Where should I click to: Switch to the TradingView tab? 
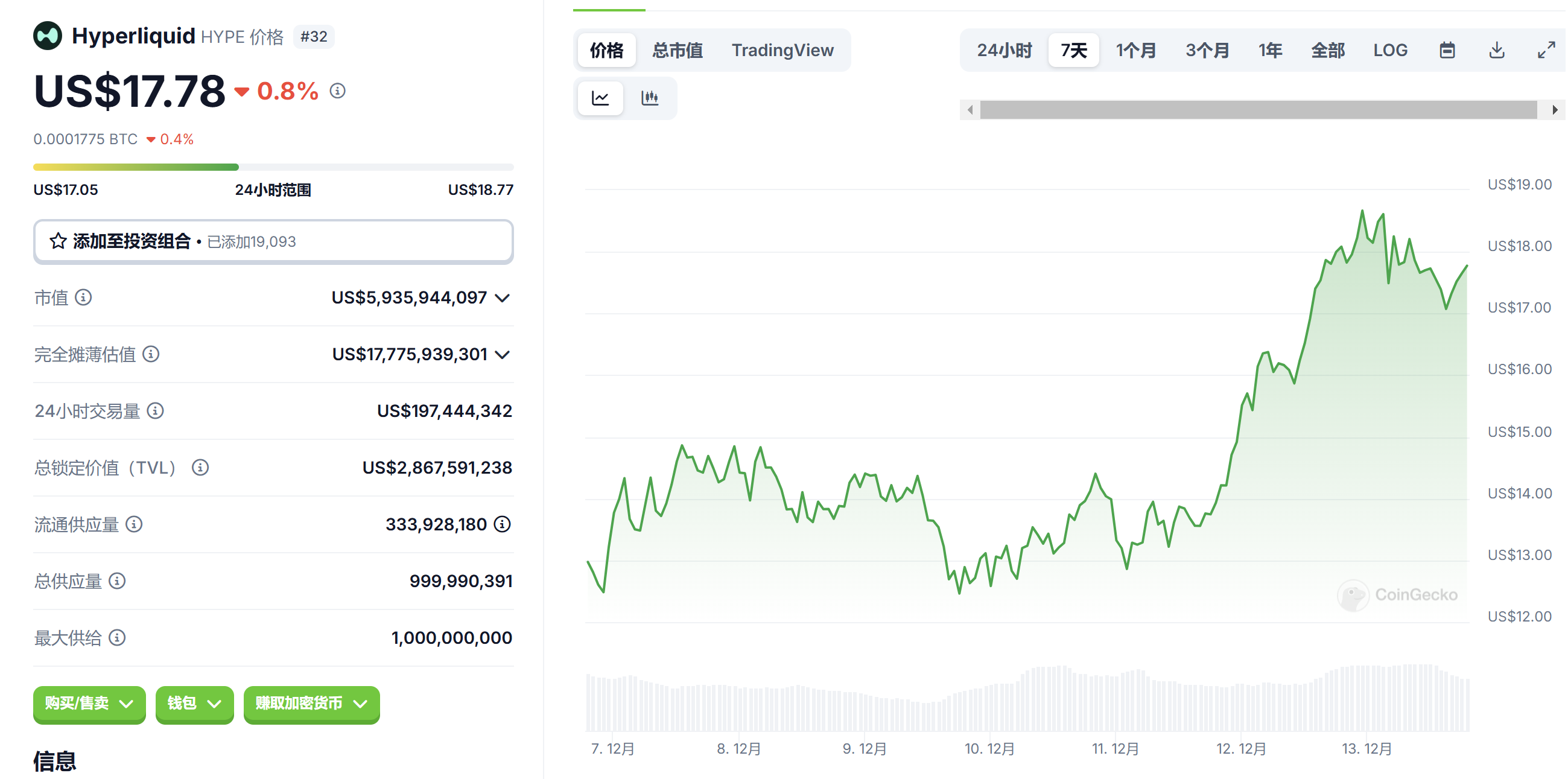pyautogui.click(x=782, y=51)
